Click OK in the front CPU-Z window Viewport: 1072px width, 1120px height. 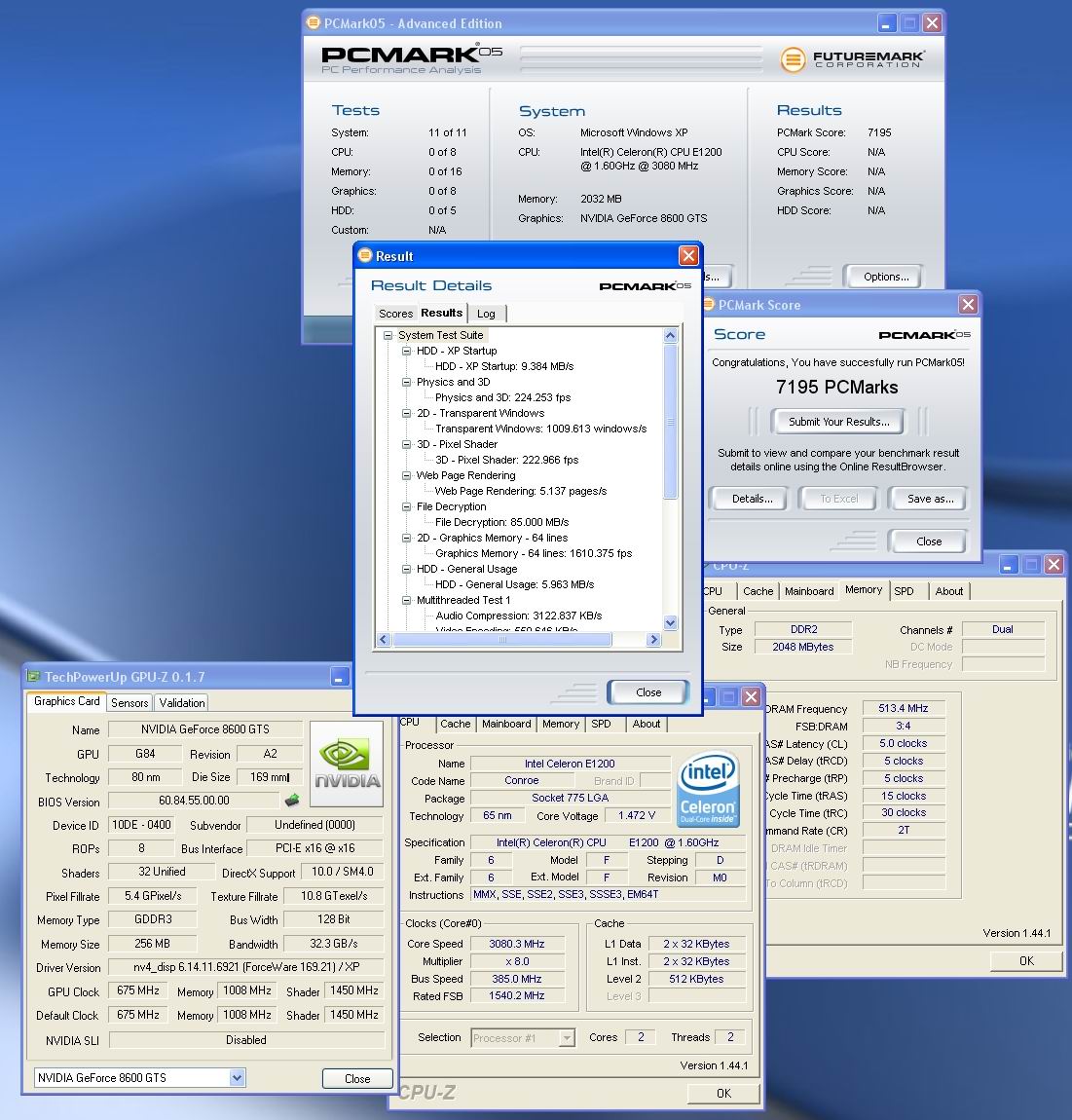[723, 1093]
